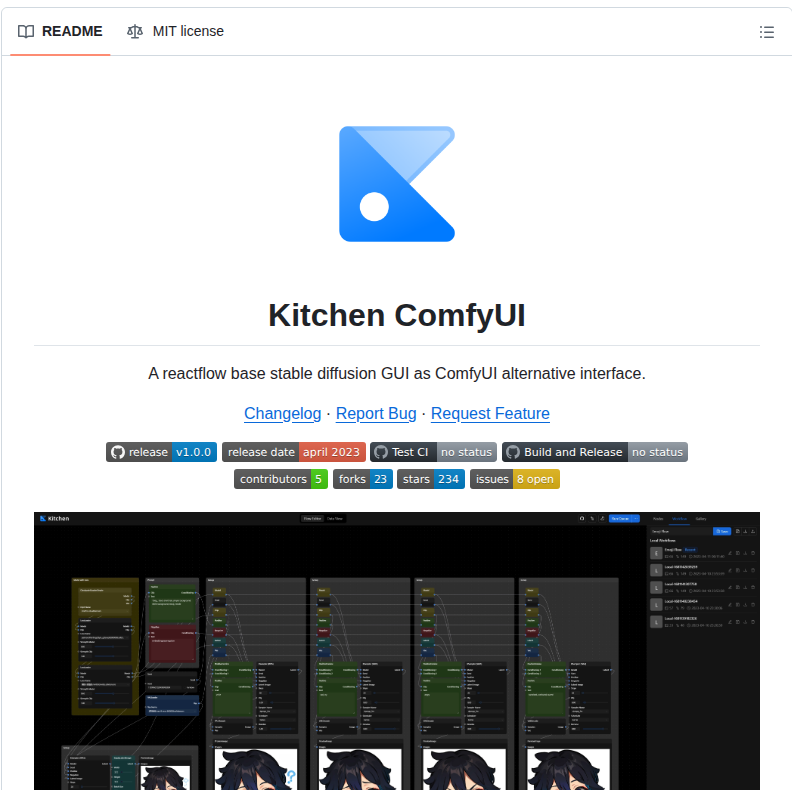
Task: Select the reactflow base stable diffusion description
Action: [397, 373]
